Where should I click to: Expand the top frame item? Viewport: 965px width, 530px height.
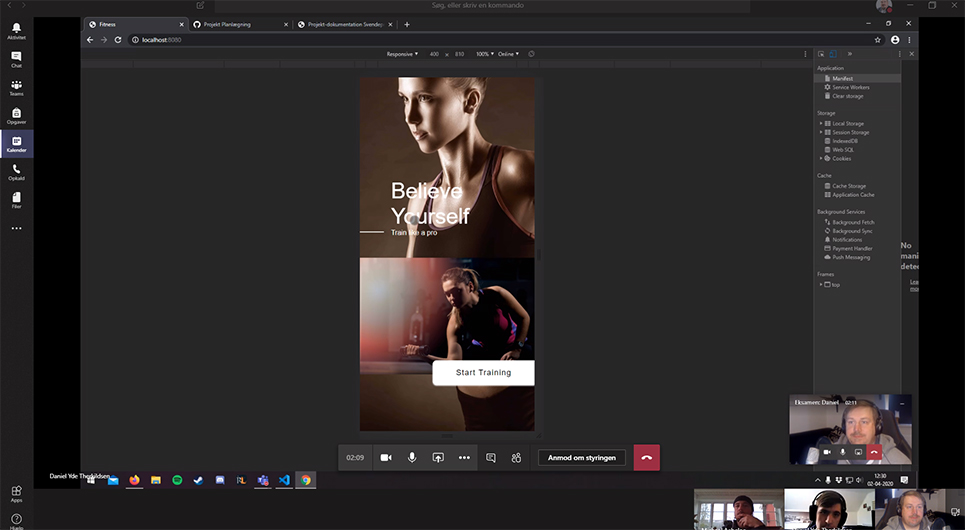tap(820, 284)
